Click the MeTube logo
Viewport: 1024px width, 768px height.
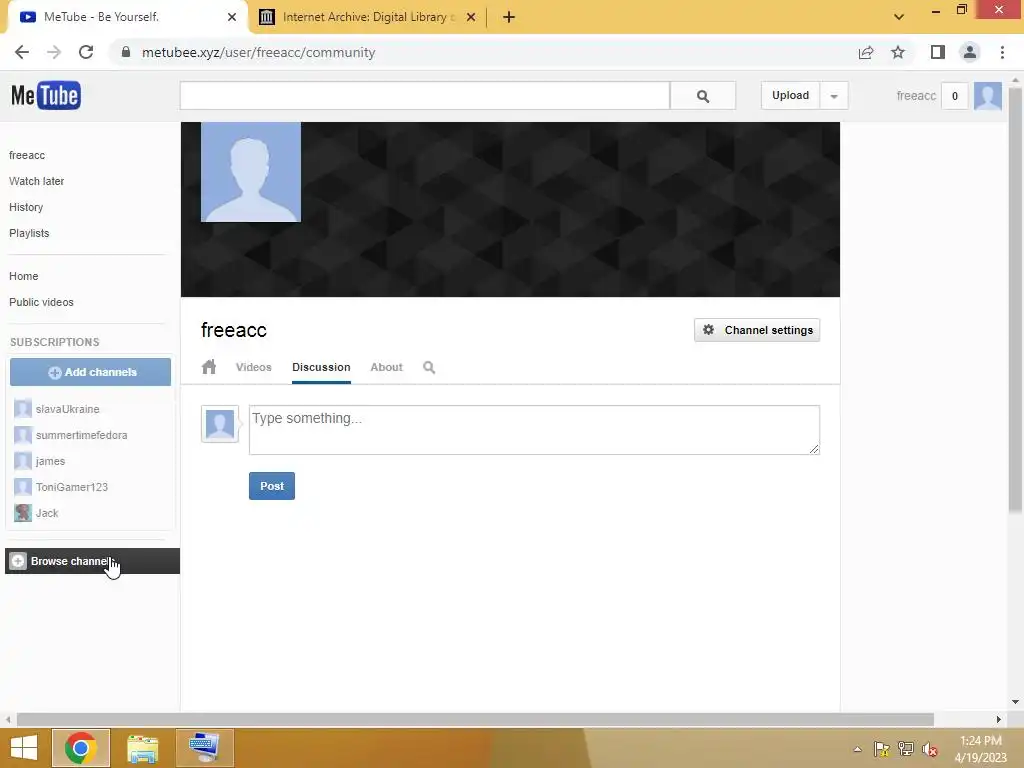pos(46,95)
